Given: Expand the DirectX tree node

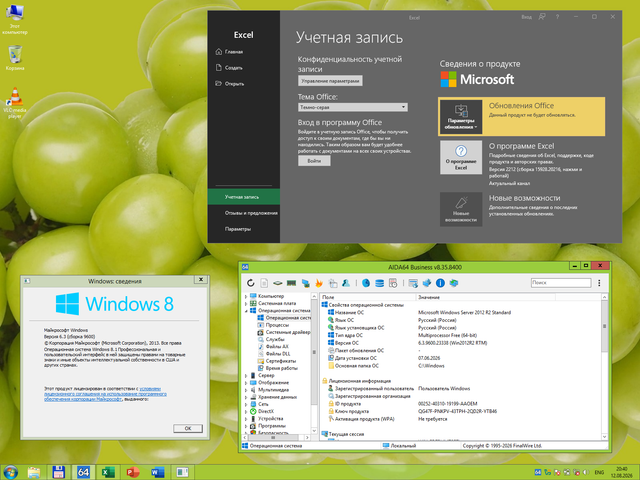Looking at the screenshot, I should tap(246, 412).
